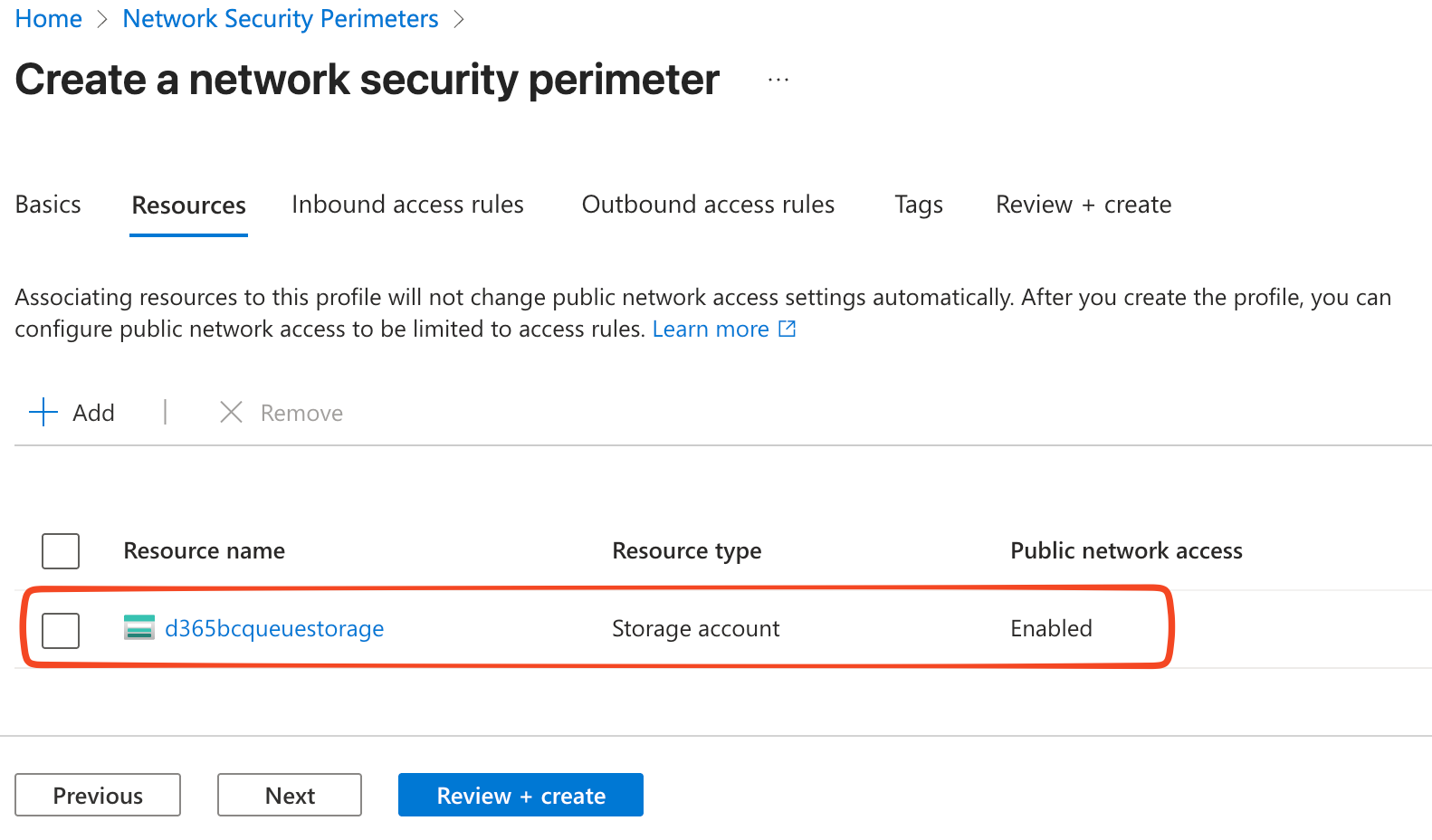Go to Home breadcrumb link
Viewport: 1432px width, 840px height.
pos(49,19)
